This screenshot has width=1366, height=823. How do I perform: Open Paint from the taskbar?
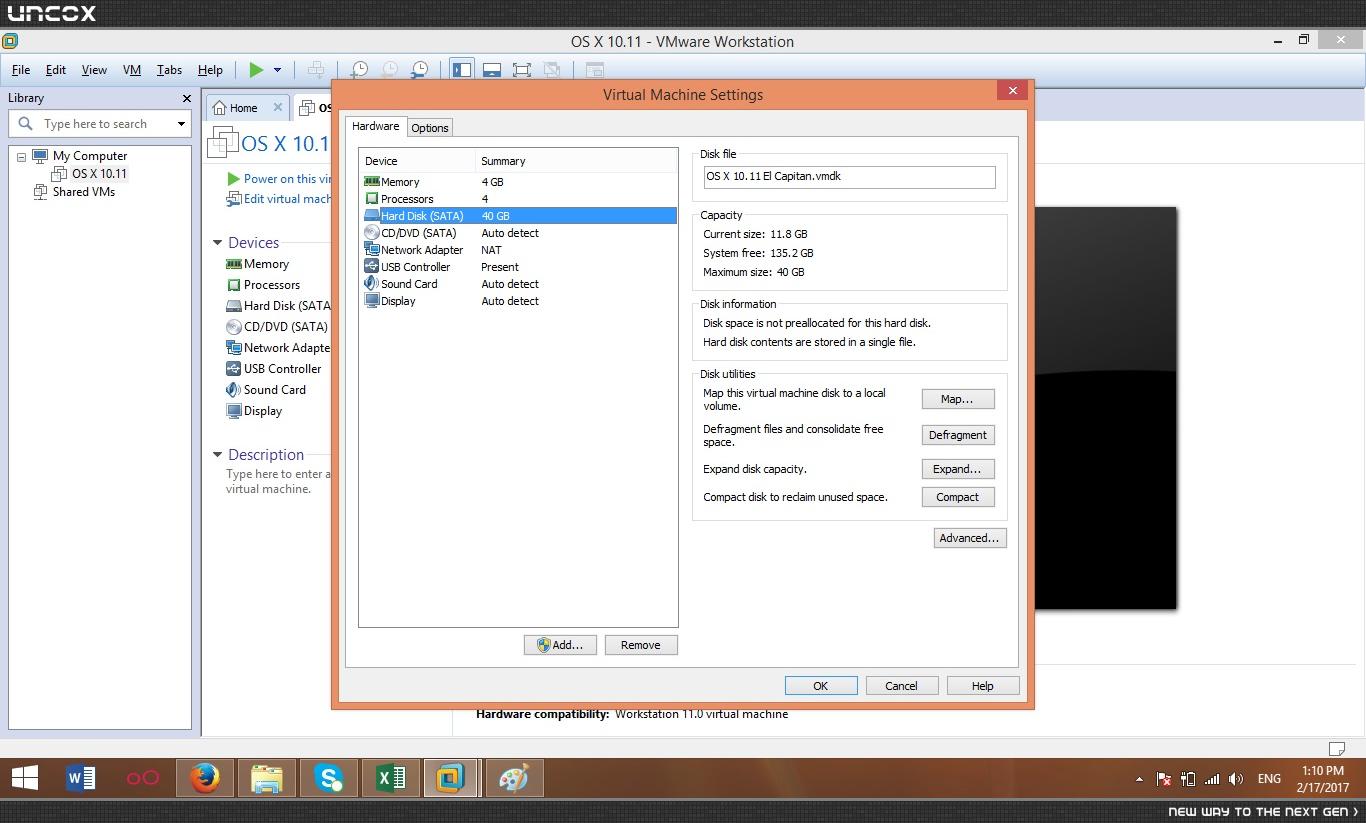coord(514,778)
